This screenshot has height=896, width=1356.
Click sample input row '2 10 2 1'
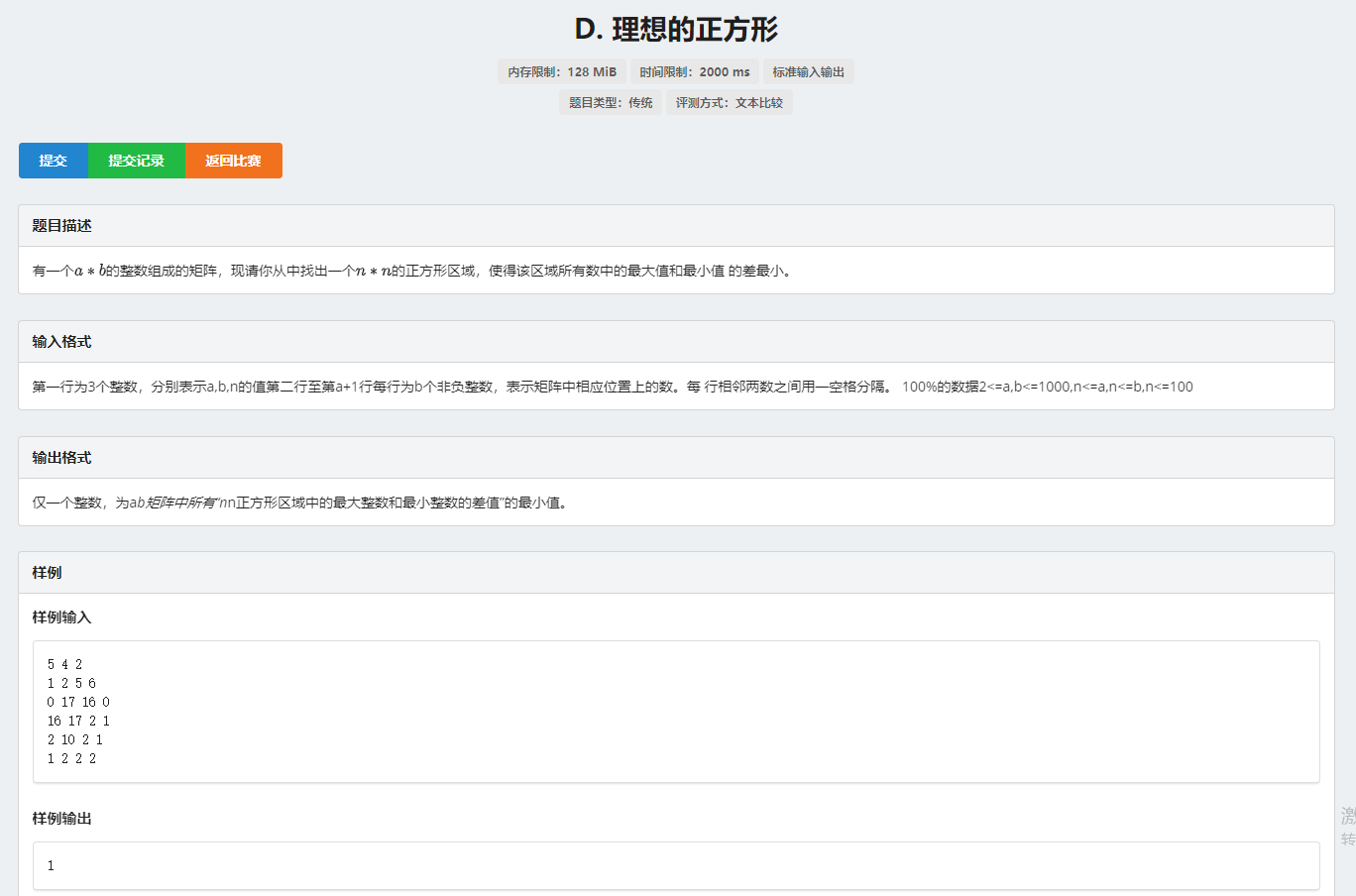75,739
